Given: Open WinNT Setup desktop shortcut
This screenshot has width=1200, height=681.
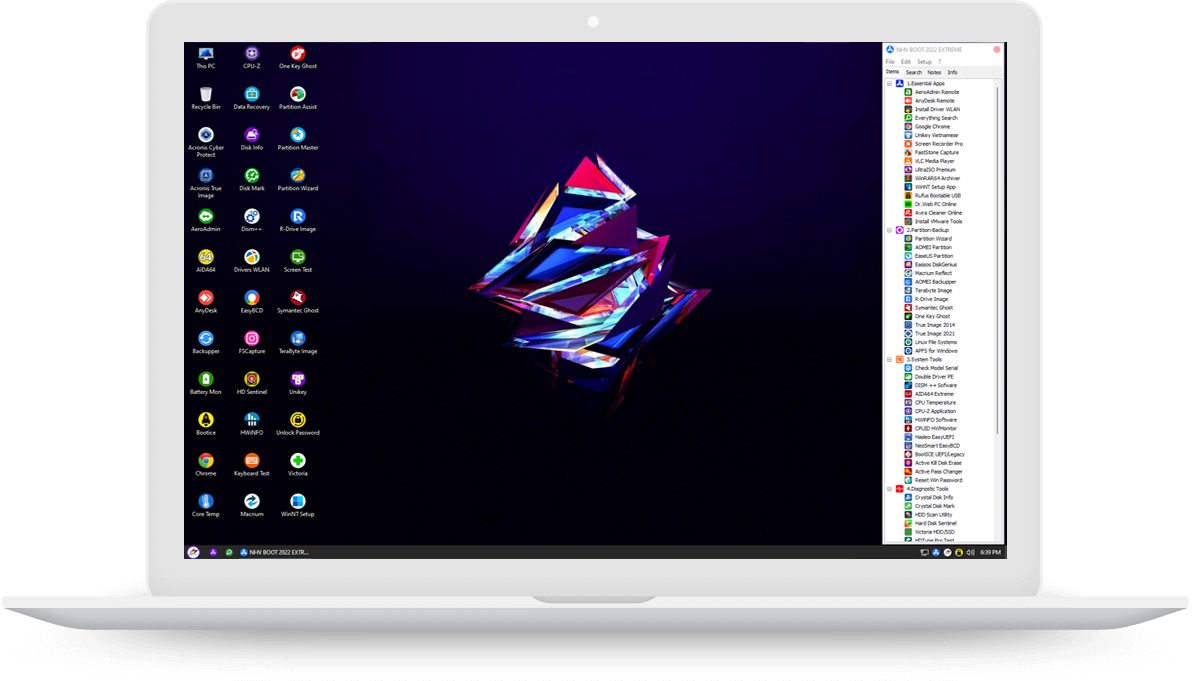Looking at the screenshot, I should click(298, 505).
